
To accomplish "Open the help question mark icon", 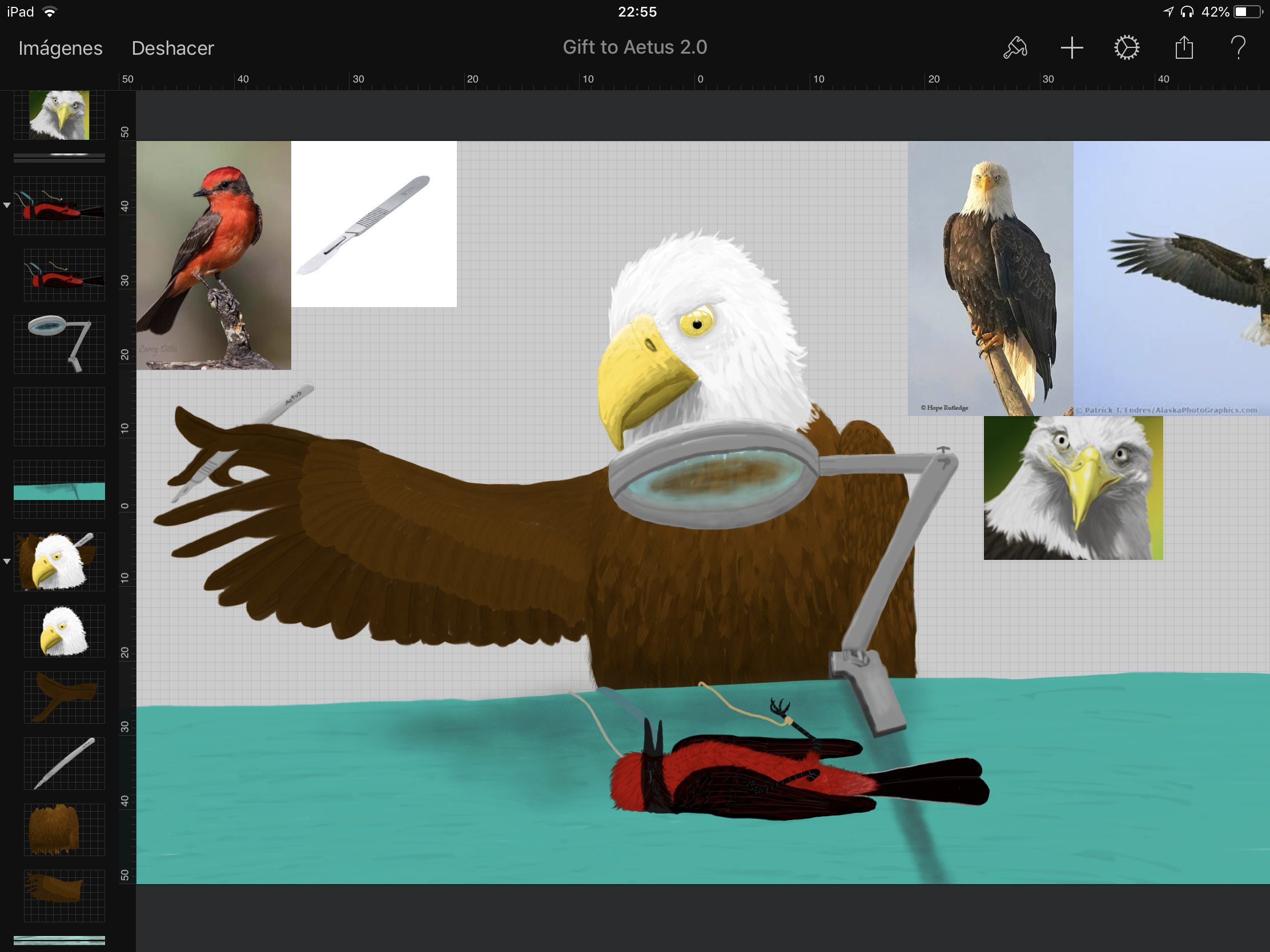I will point(1239,47).
